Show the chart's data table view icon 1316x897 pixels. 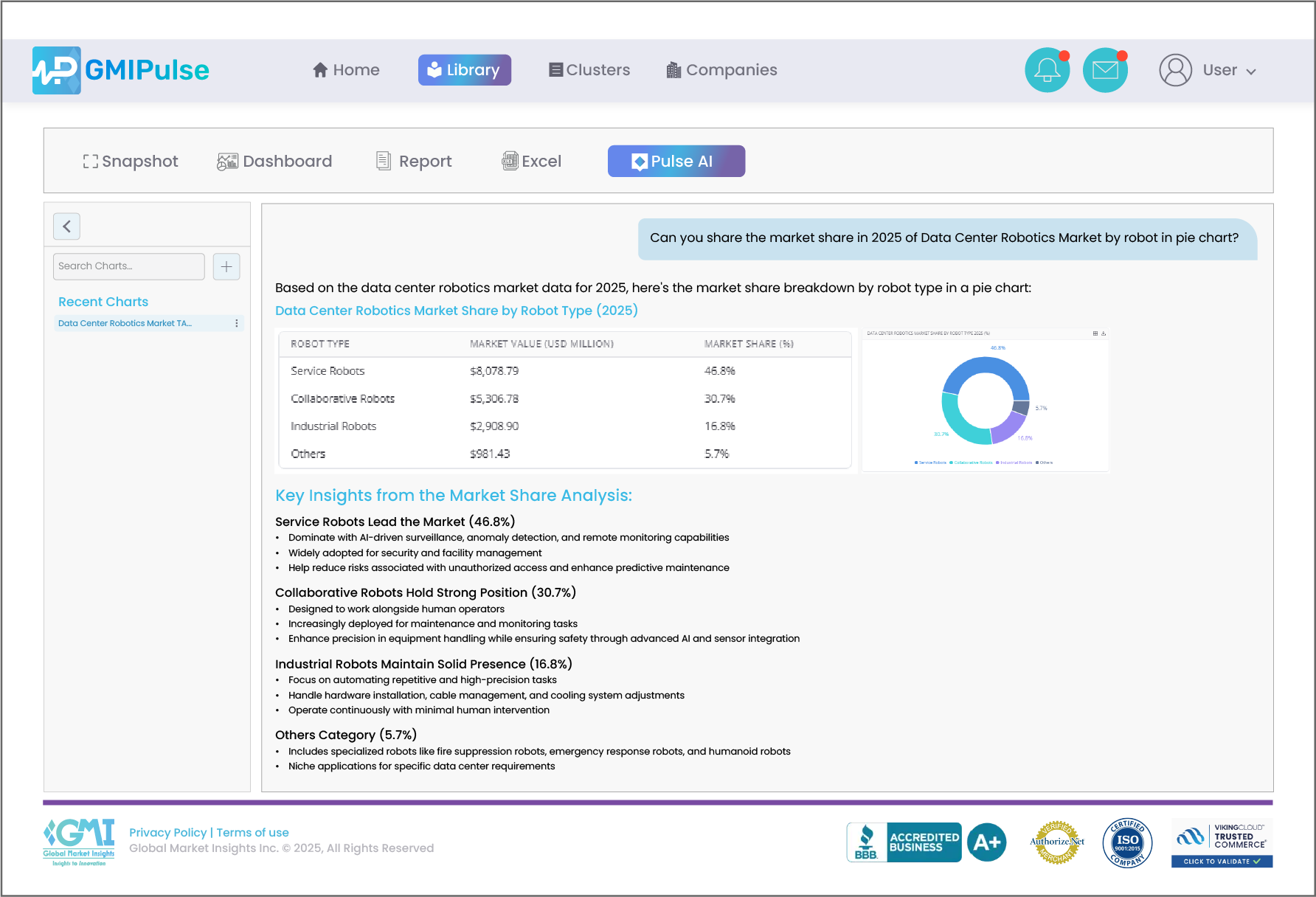pyautogui.click(x=1095, y=333)
